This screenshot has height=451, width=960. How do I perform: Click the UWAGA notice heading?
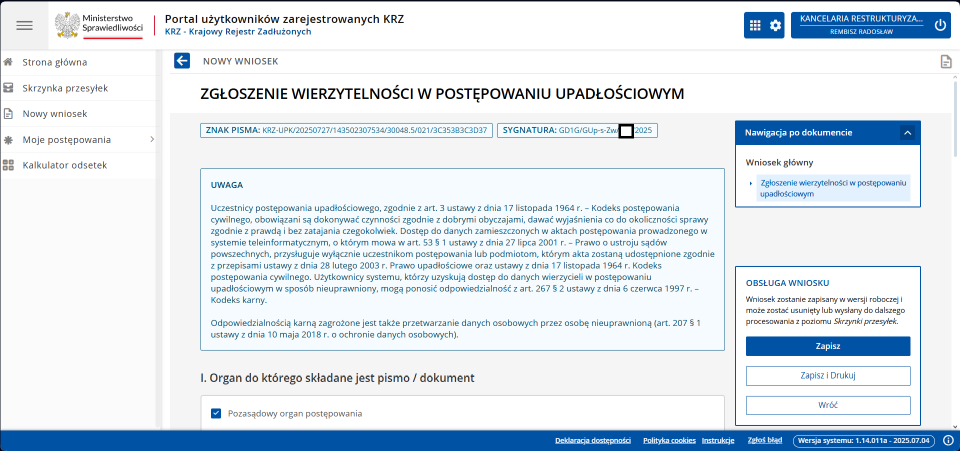pyautogui.click(x=227, y=184)
